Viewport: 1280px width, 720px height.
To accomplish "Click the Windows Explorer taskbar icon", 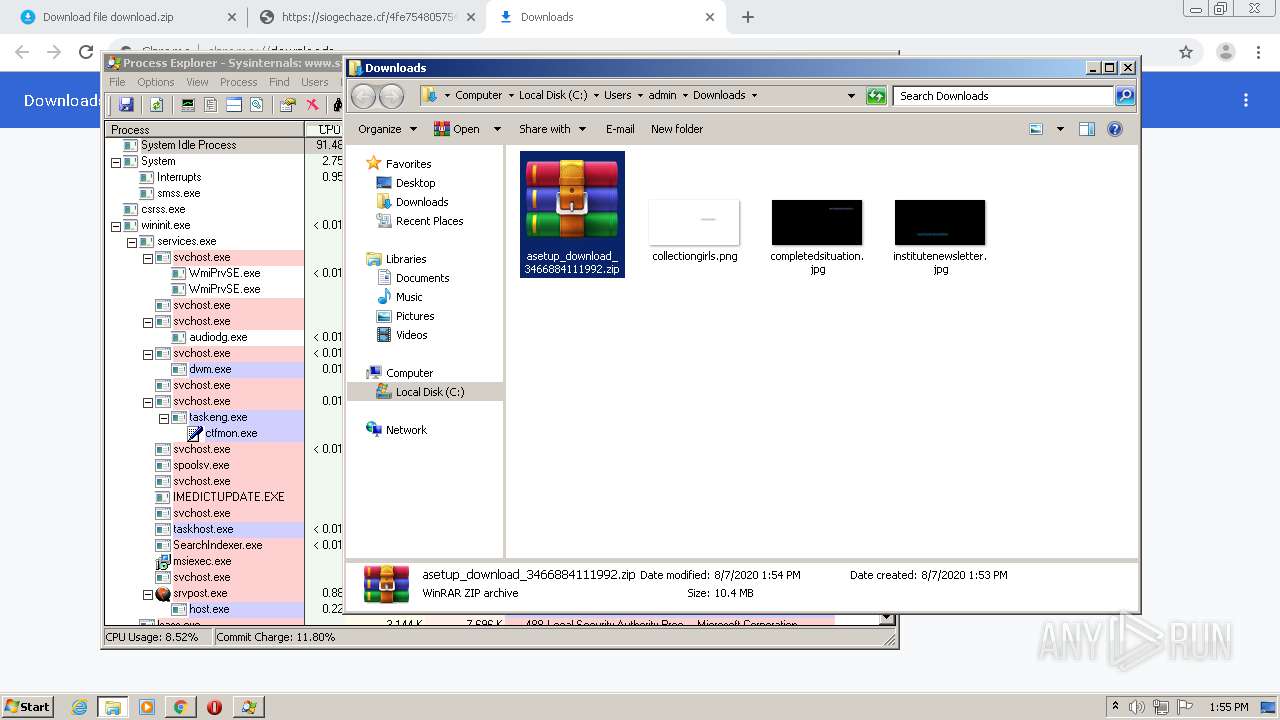I will coord(113,707).
